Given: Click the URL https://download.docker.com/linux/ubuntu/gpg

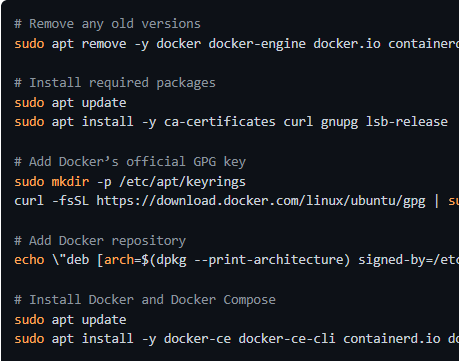Looking at the screenshot, I should coord(261,201).
